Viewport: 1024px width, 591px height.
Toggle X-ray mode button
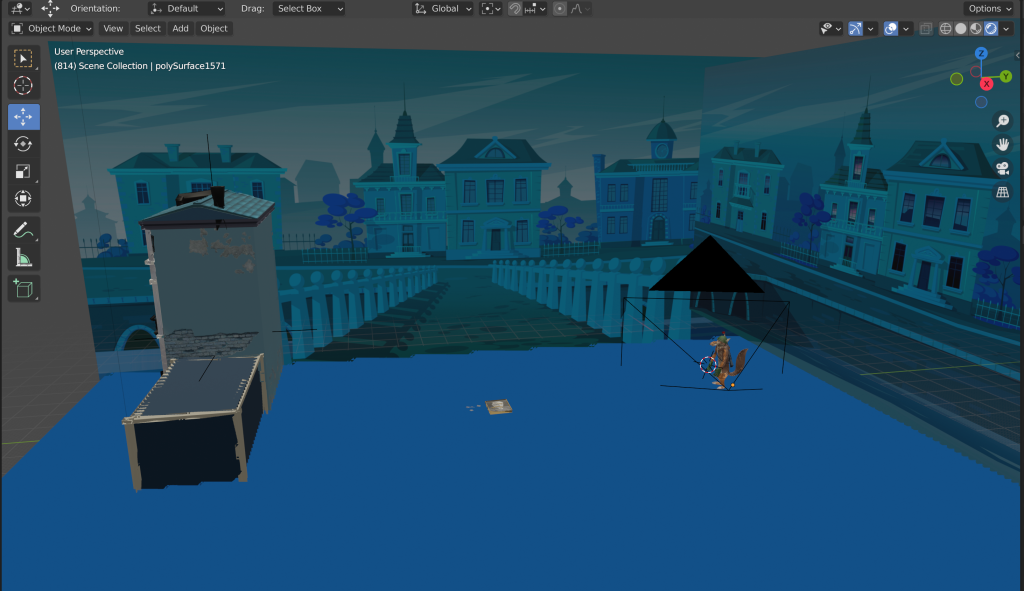[925, 29]
